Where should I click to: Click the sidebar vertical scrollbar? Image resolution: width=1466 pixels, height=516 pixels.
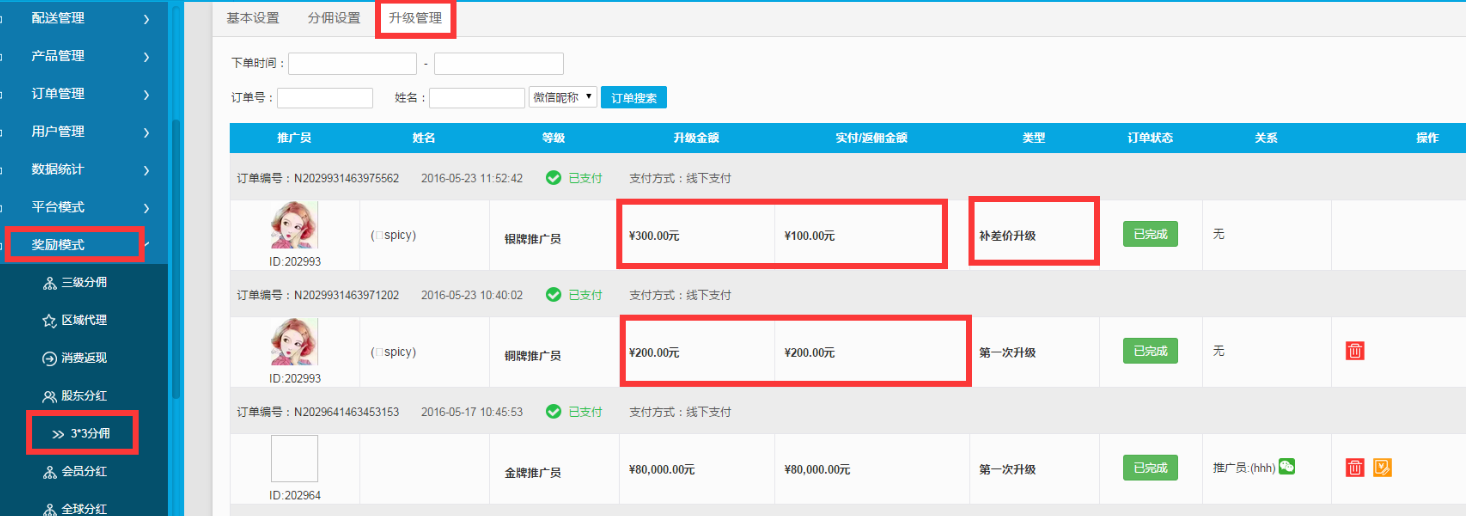(x=176, y=260)
